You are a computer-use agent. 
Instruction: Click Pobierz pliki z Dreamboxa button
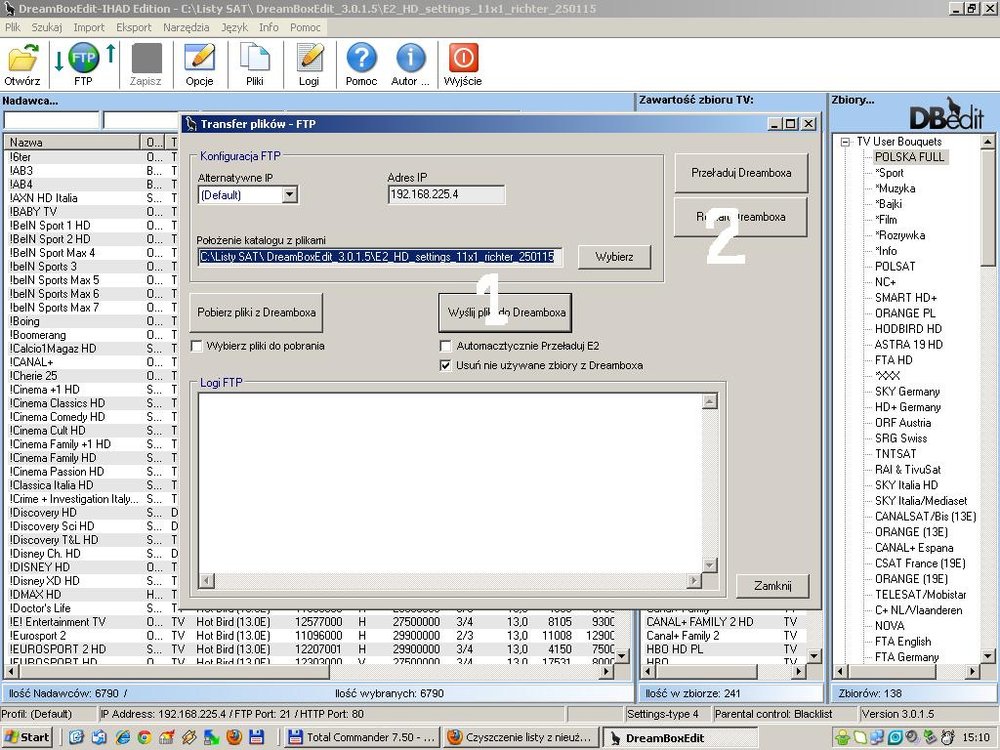(x=256, y=313)
